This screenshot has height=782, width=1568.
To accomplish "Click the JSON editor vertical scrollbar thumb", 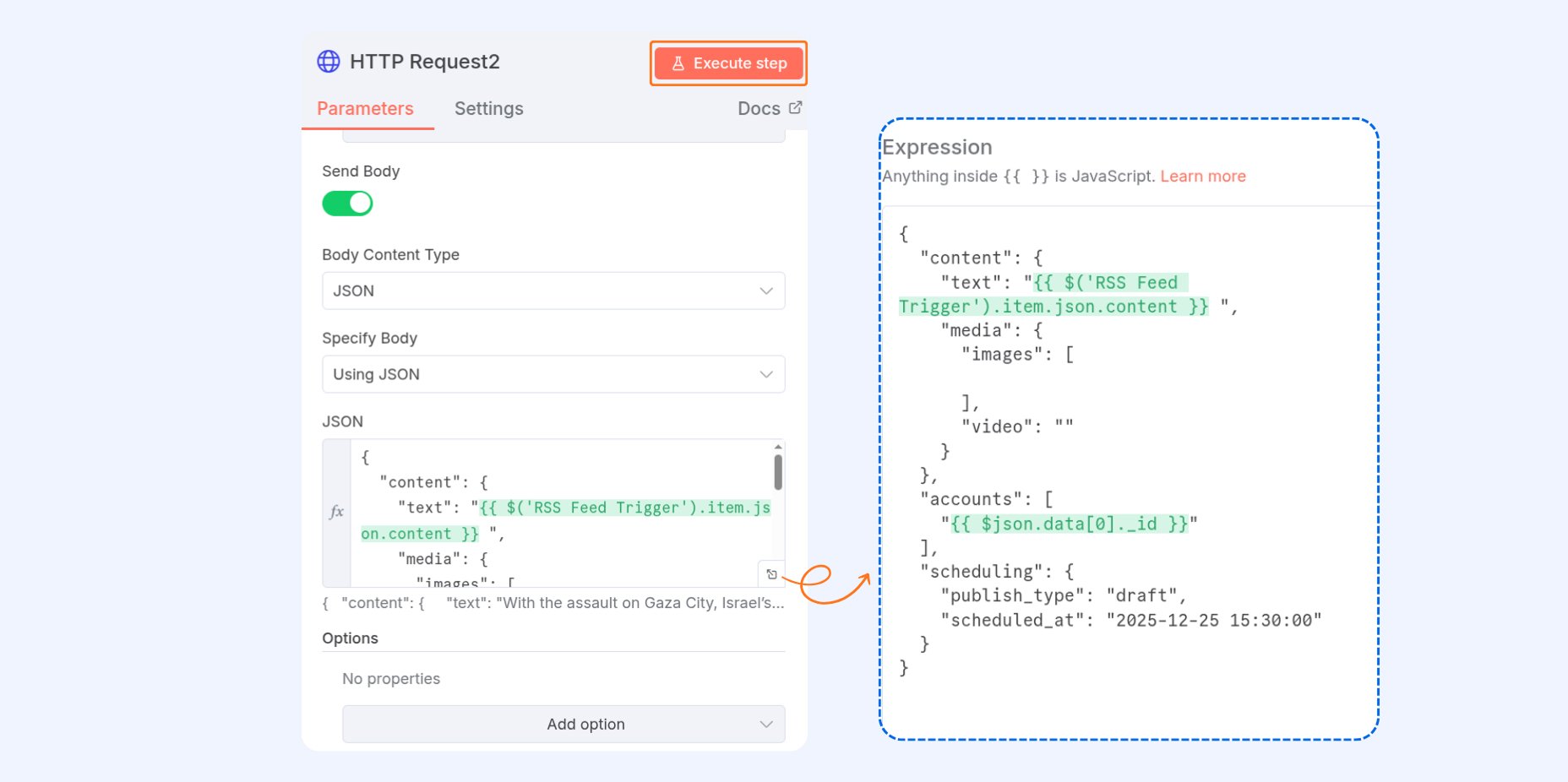I will (x=777, y=472).
